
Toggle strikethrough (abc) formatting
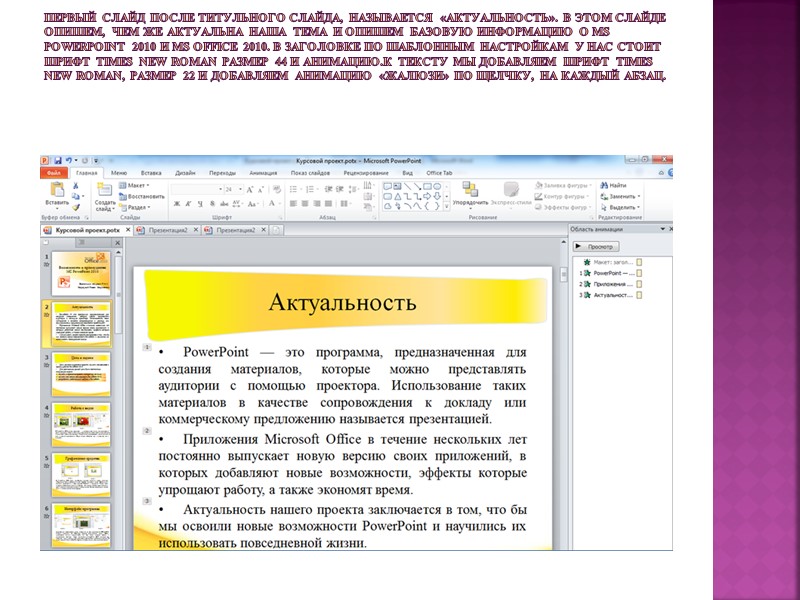tap(223, 204)
